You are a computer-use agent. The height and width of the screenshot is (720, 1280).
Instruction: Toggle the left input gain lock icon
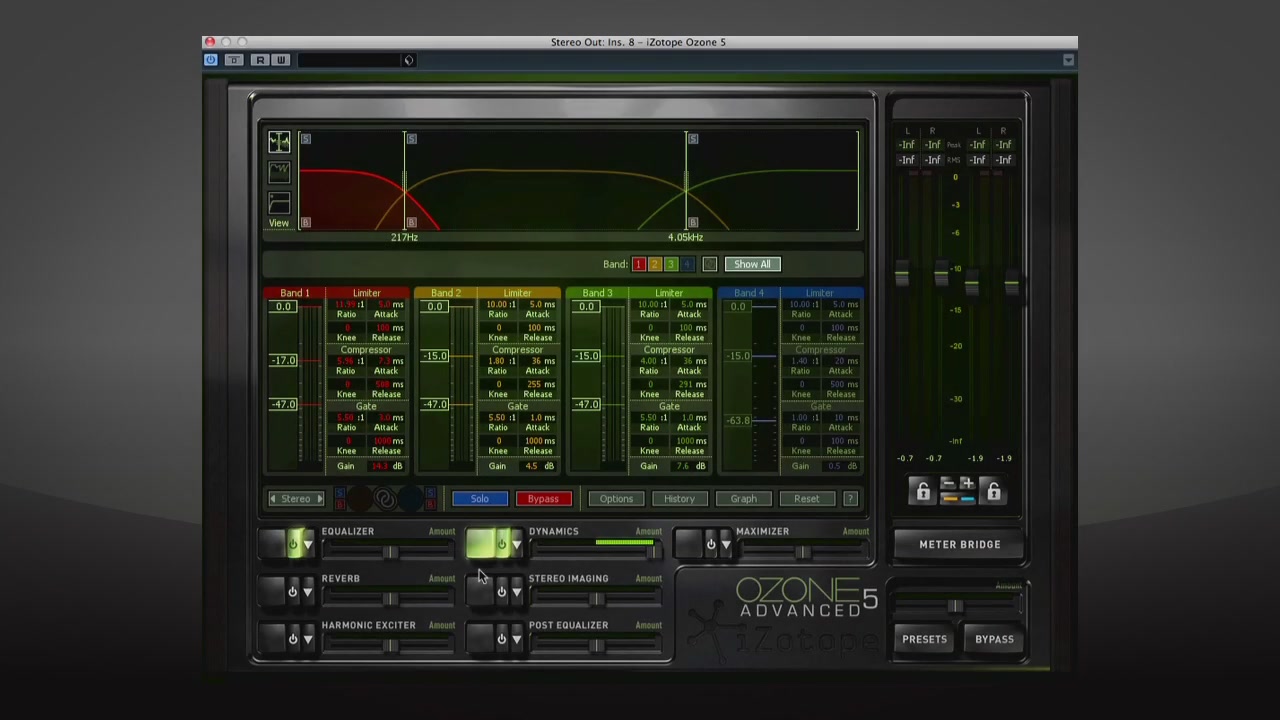pyautogui.click(x=922, y=491)
